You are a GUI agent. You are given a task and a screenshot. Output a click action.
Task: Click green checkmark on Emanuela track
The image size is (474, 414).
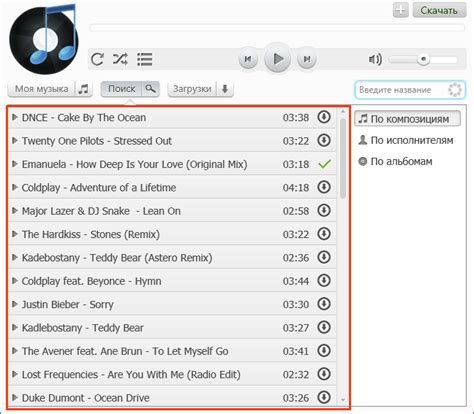(324, 164)
